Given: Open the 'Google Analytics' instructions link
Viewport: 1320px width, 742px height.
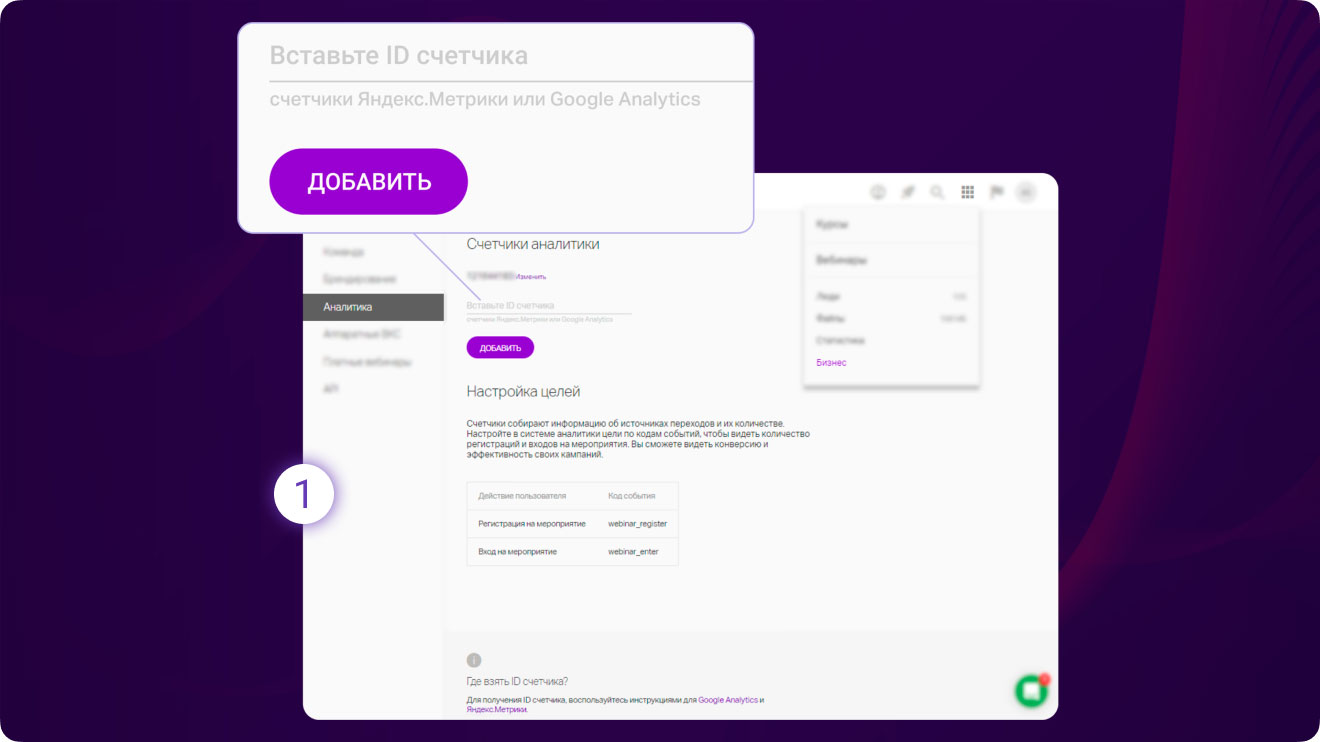Looking at the screenshot, I should coord(727,700).
